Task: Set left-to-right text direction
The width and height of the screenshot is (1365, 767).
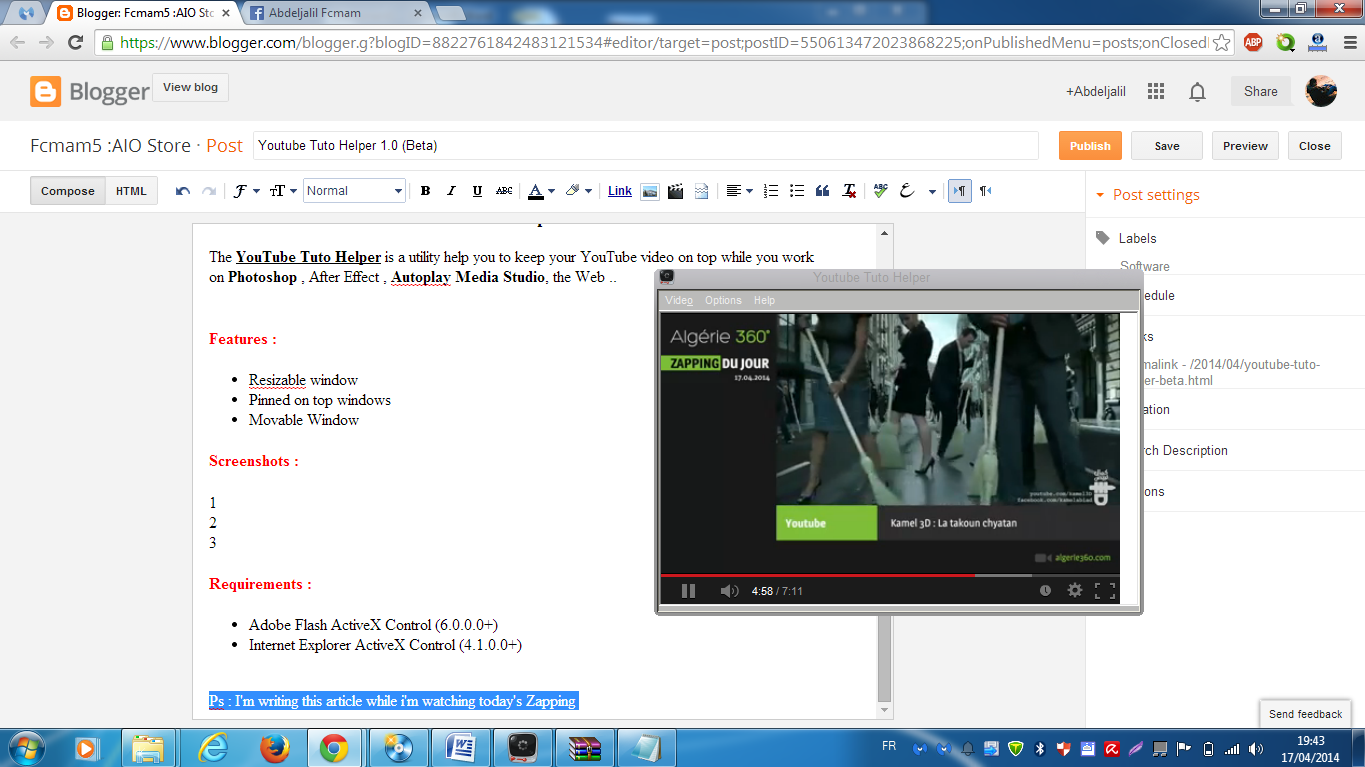Action: [x=959, y=191]
